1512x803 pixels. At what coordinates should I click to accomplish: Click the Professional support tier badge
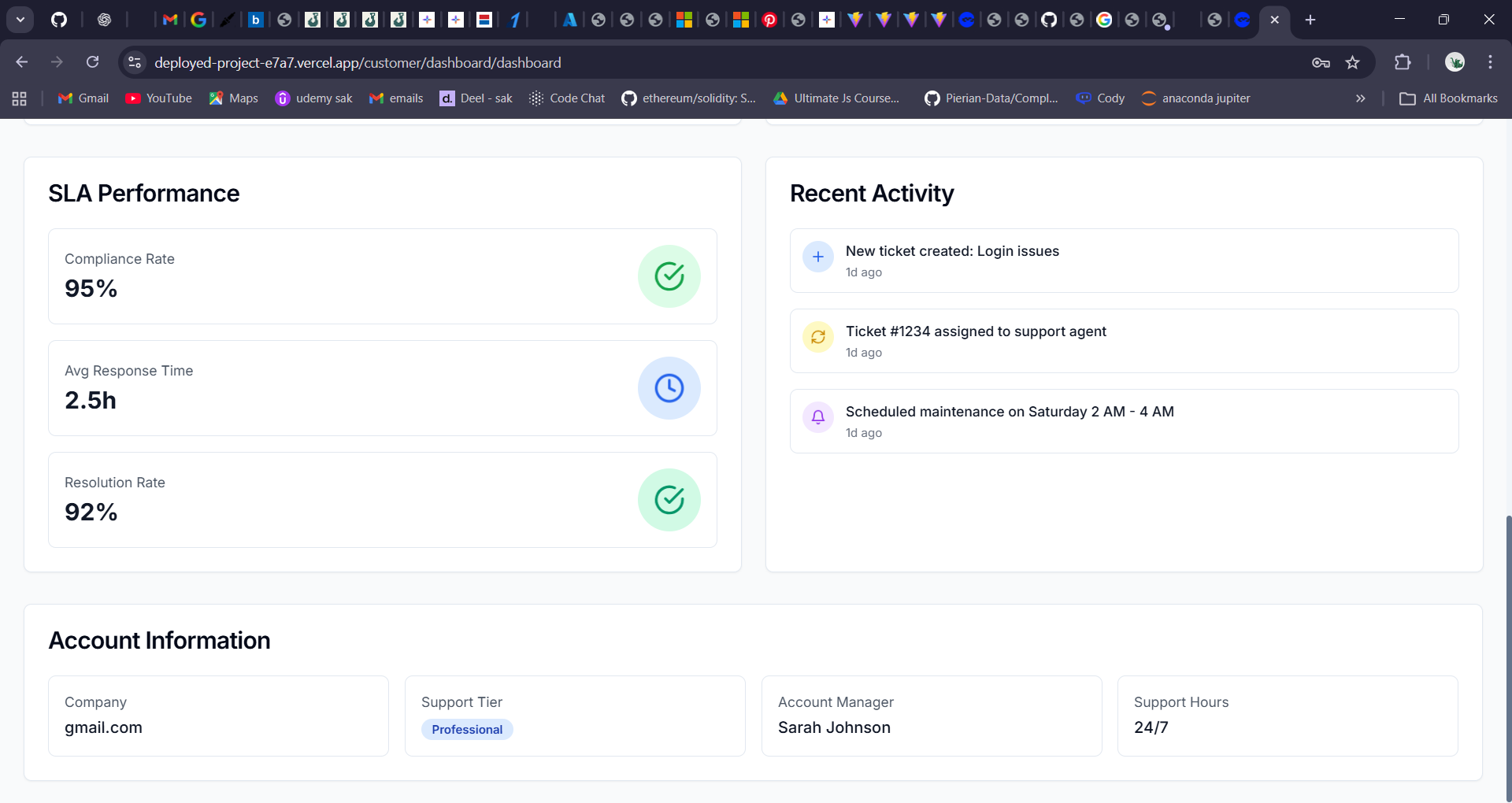(x=467, y=730)
